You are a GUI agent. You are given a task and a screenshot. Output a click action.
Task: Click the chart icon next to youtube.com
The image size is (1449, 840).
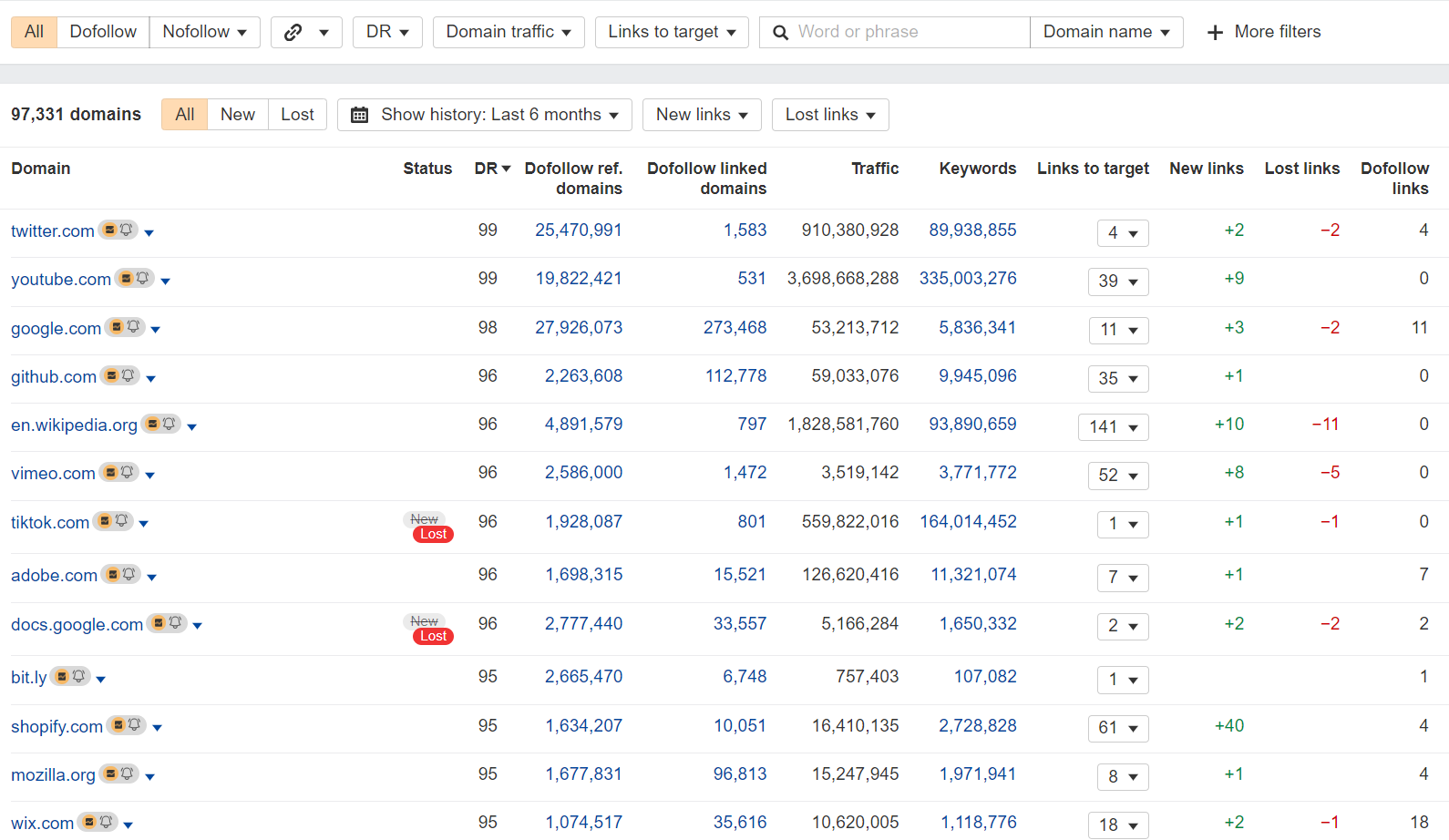pyautogui.click(x=126, y=278)
